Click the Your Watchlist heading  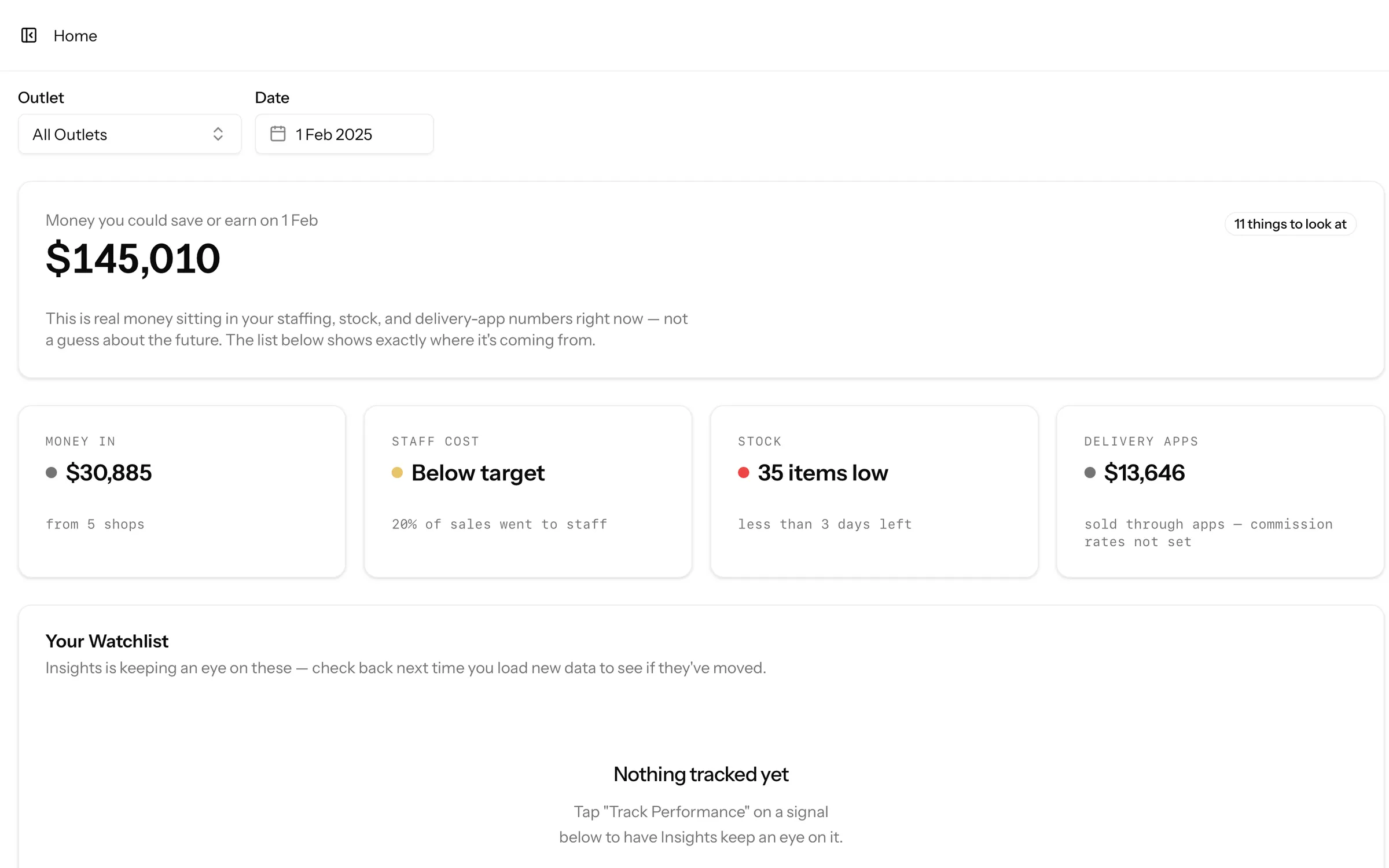107,641
